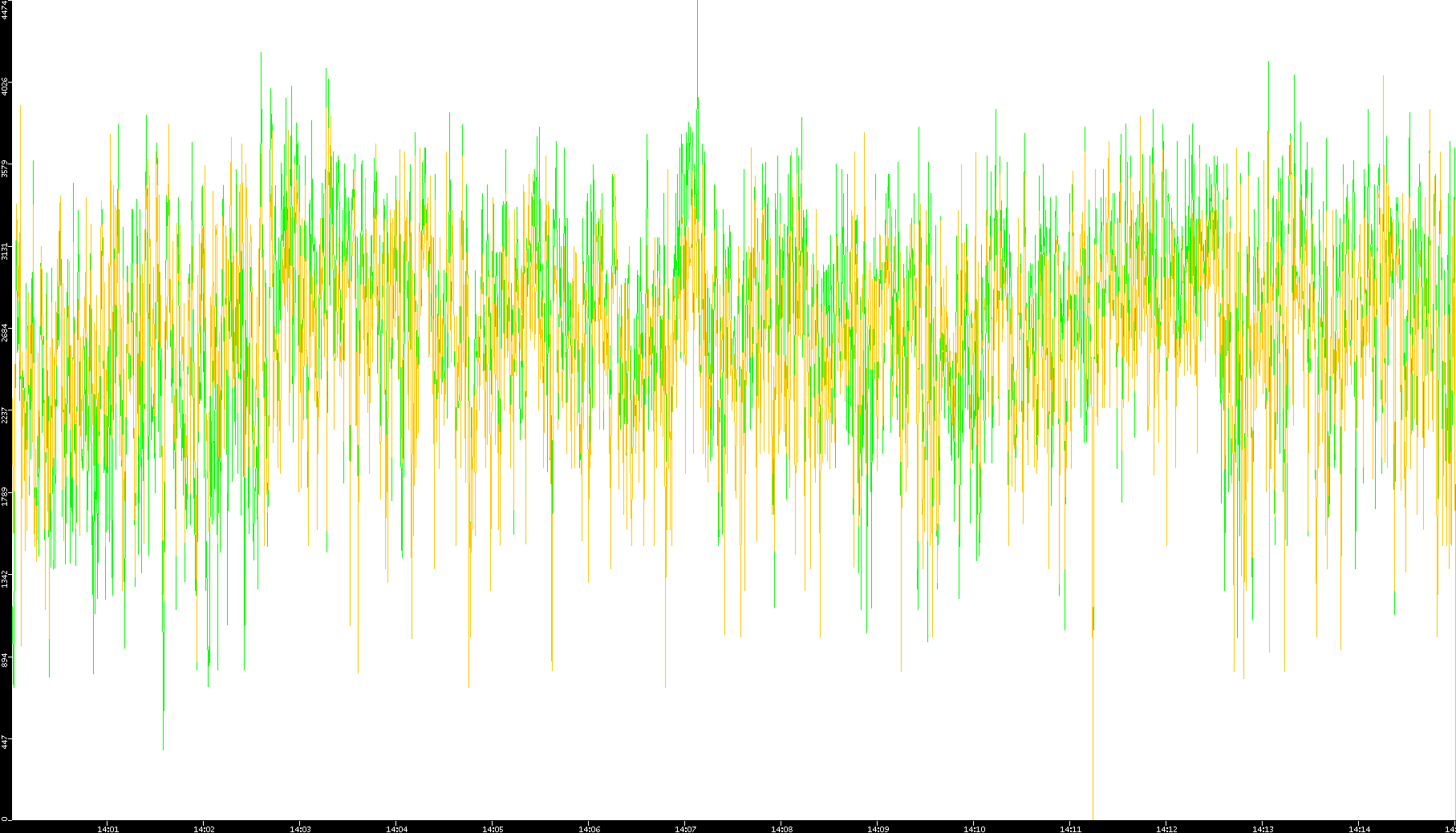Click the 14:14 time axis label

pos(1359,828)
